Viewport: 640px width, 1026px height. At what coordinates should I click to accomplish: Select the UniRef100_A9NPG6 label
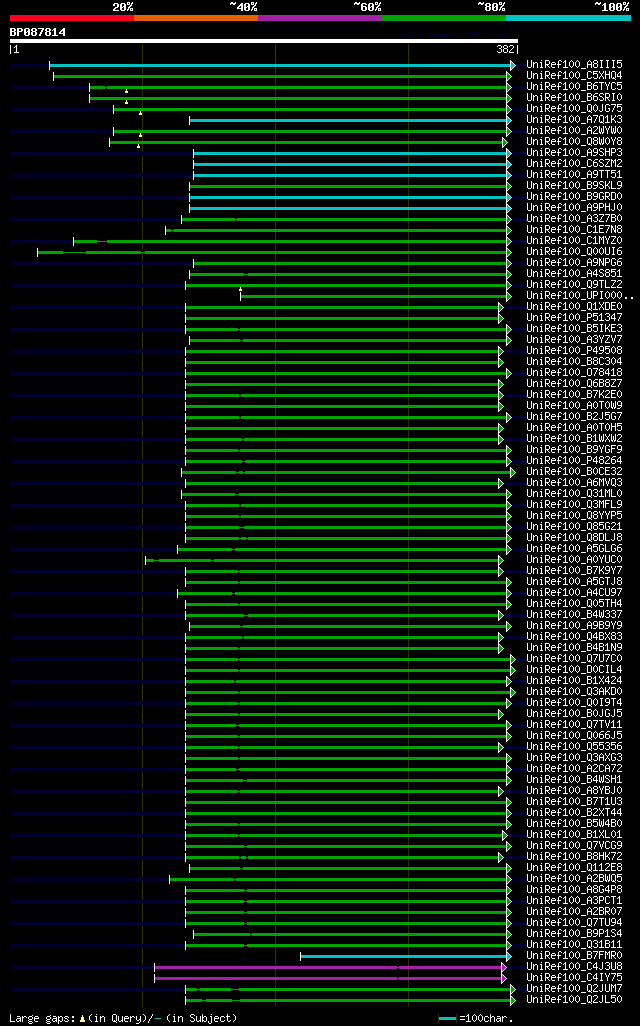coord(574,262)
